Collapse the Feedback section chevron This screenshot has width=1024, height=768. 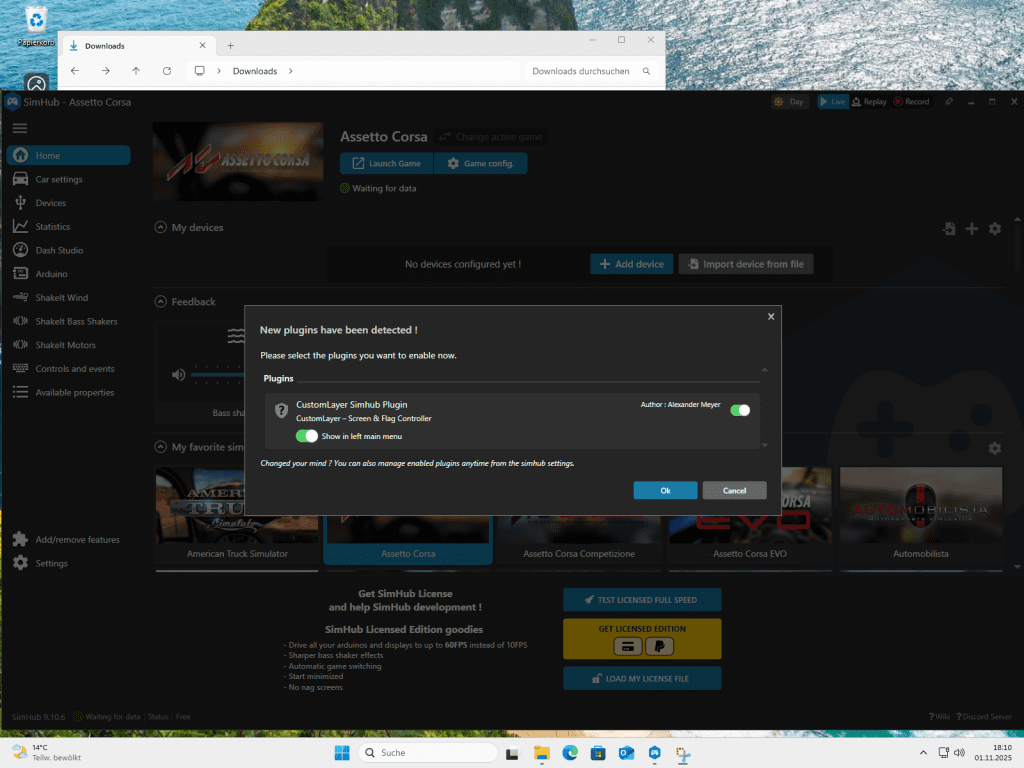tap(161, 302)
